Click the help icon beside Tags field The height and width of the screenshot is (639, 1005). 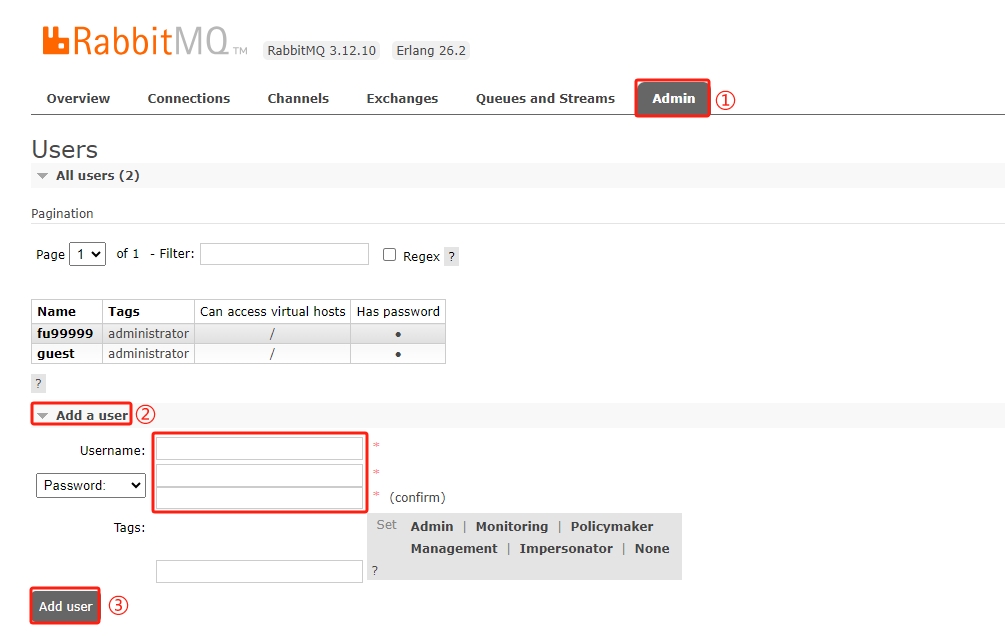tap(374, 571)
